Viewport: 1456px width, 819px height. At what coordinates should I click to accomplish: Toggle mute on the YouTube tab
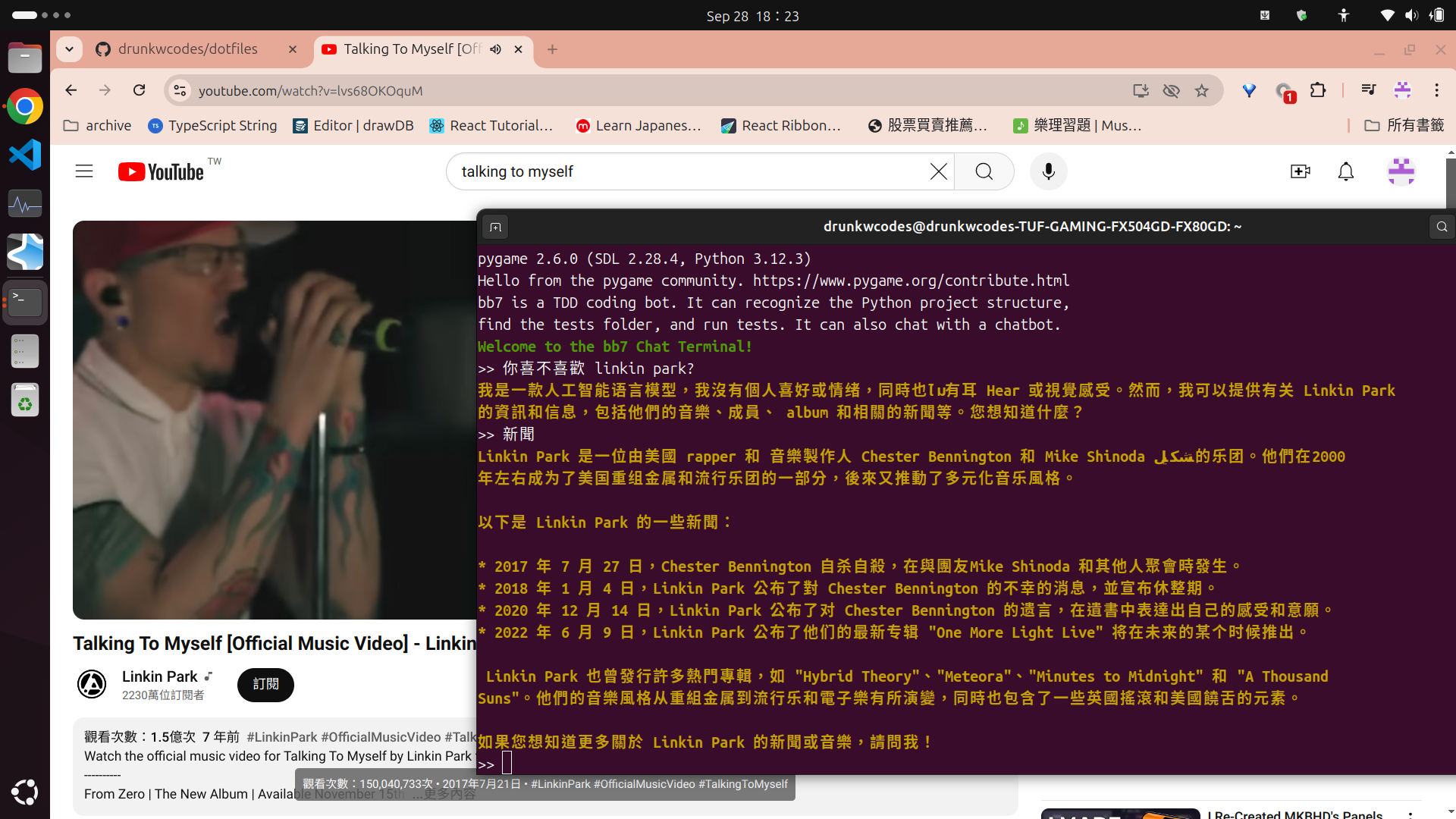pos(495,49)
